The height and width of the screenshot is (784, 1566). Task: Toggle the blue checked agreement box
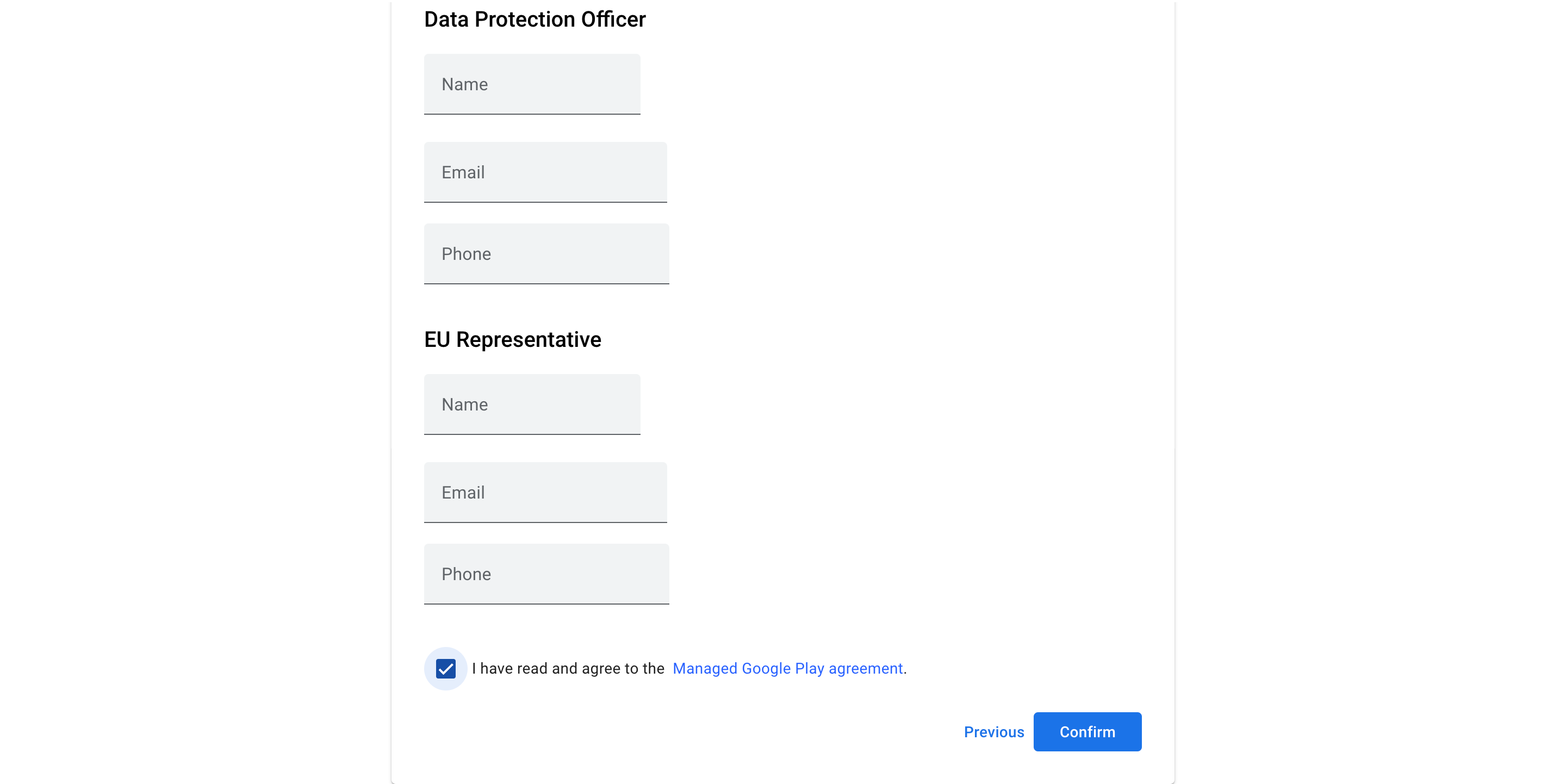tap(446, 669)
